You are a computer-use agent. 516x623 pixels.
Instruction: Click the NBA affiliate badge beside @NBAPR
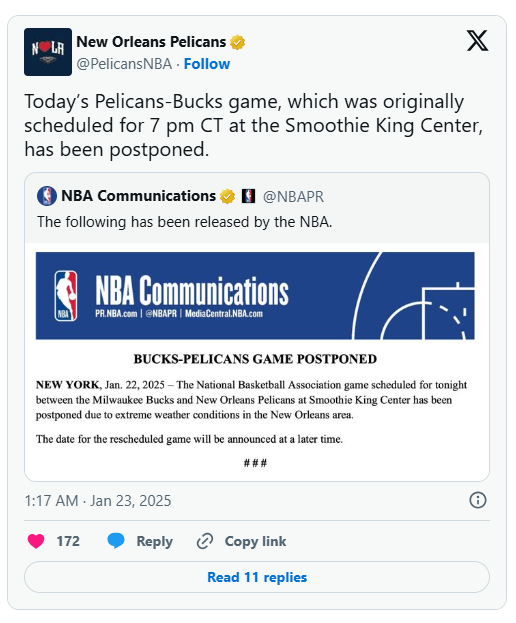click(249, 196)
